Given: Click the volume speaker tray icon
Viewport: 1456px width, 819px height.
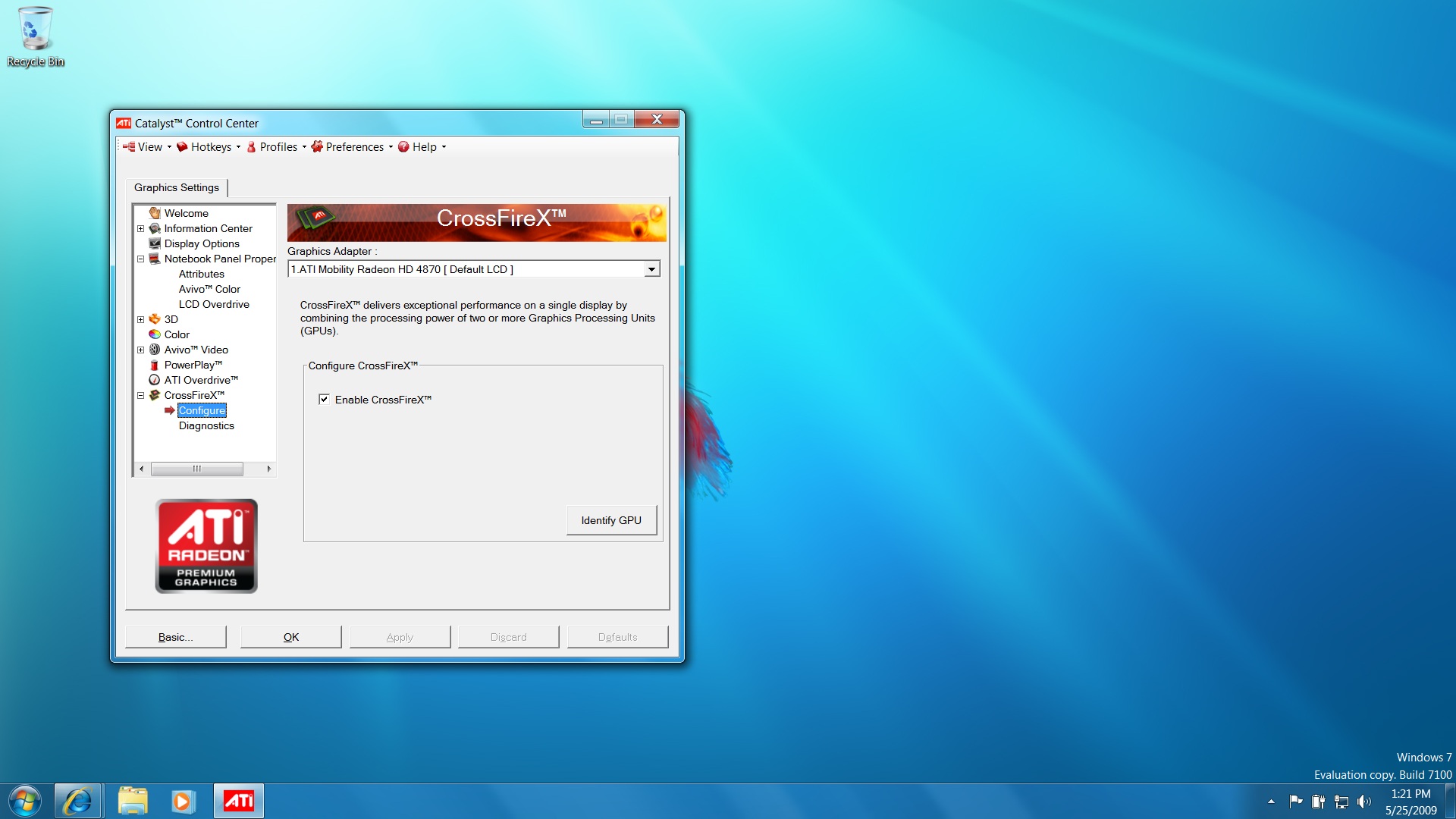Looking at the screenshot, I should point(1363,802).
